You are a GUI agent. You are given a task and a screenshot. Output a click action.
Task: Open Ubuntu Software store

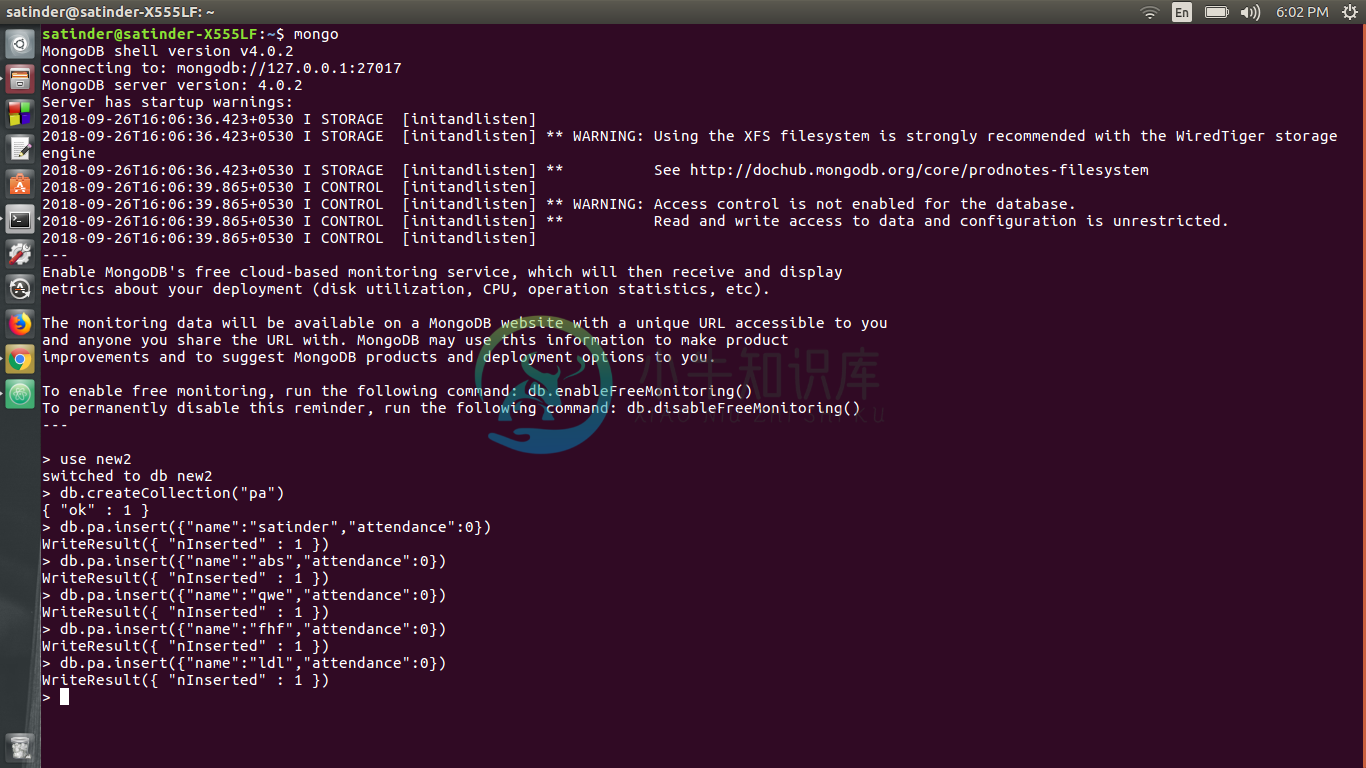pos(20,184)
